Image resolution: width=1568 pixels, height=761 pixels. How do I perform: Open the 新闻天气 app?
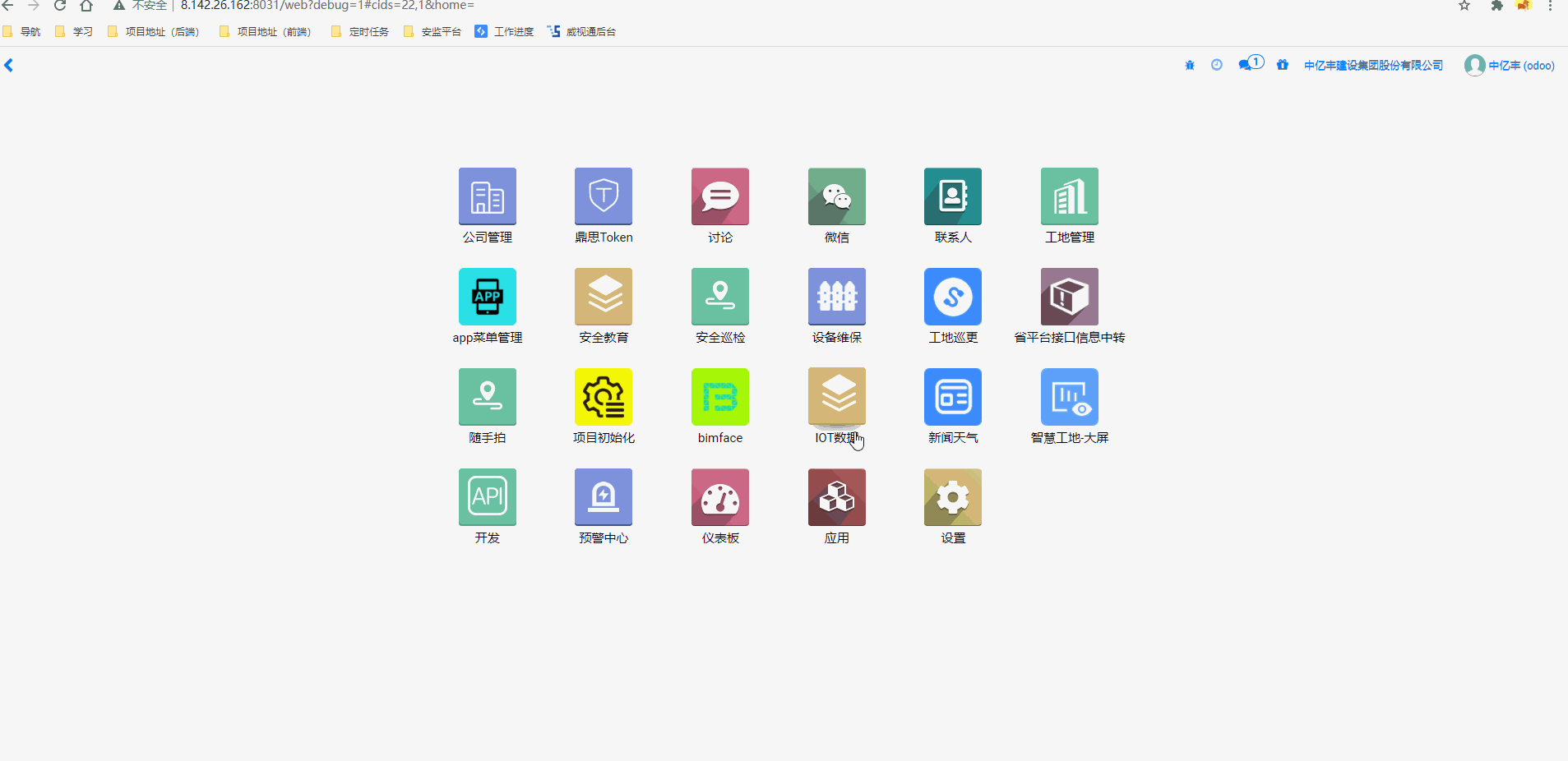(x=953, y=397)
